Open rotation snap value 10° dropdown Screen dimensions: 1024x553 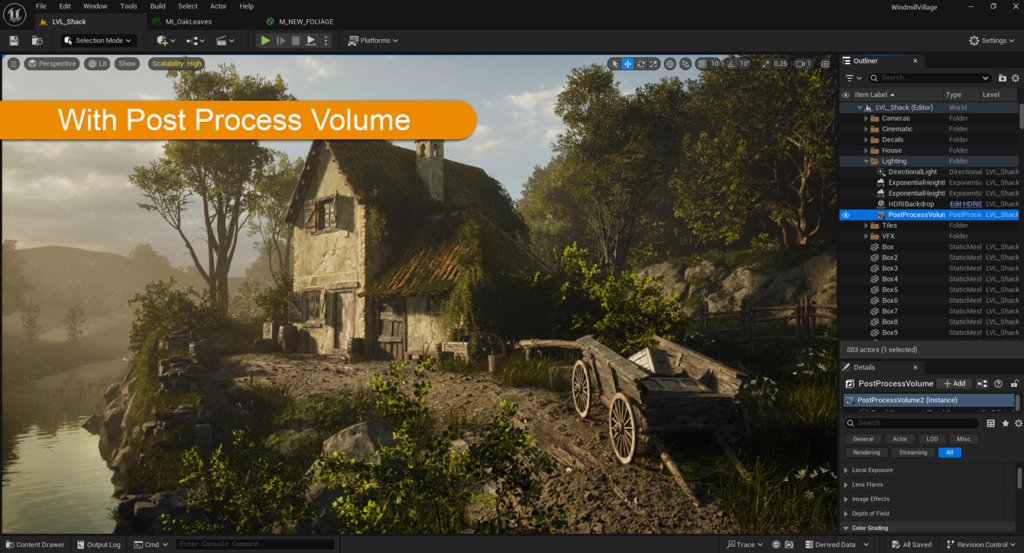coord(745,63)
